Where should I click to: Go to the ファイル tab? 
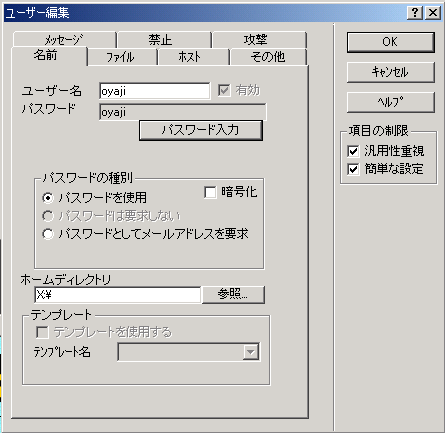click(122, 57)
